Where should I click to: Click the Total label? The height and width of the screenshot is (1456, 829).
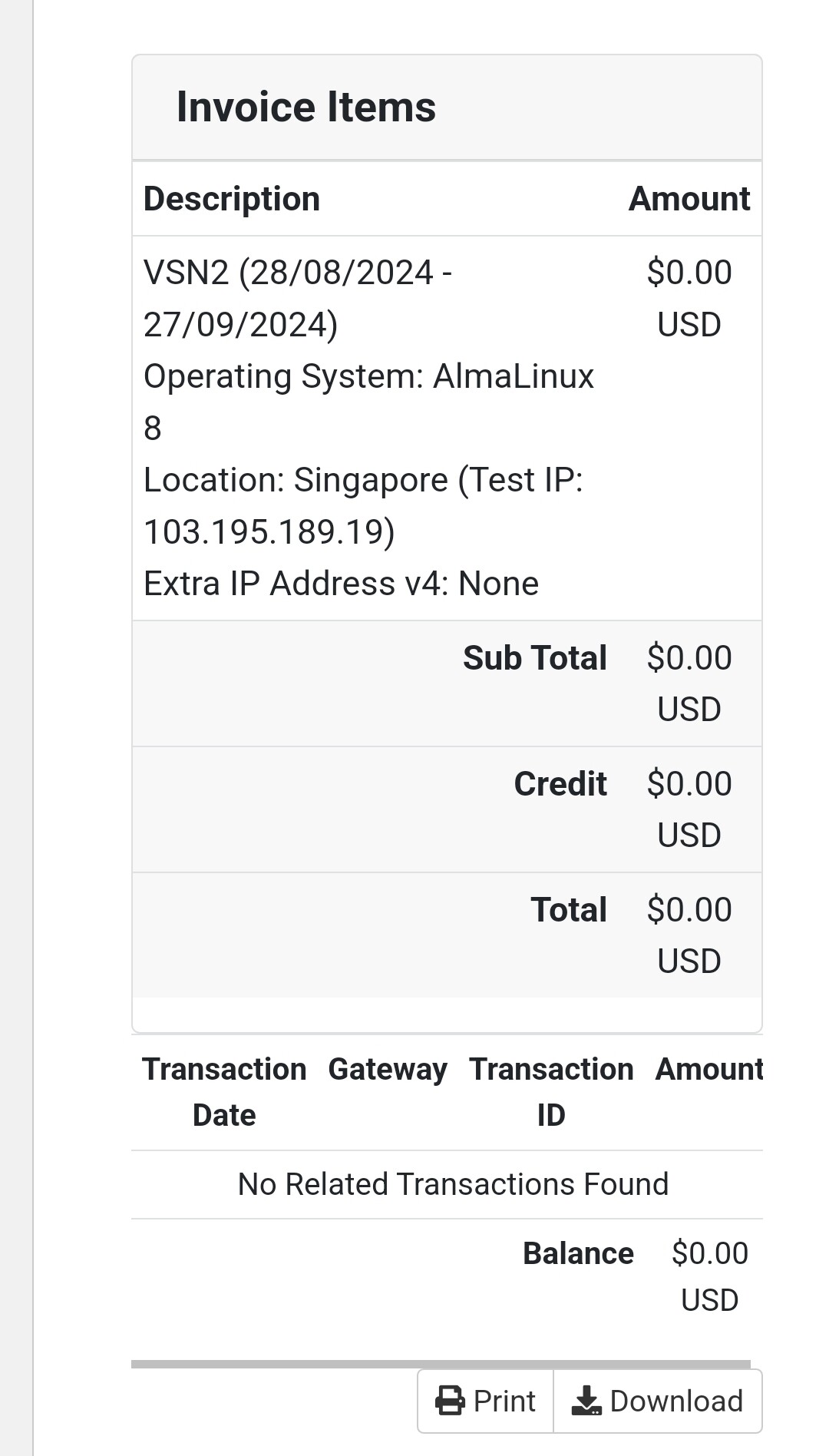tap(568, 910)
